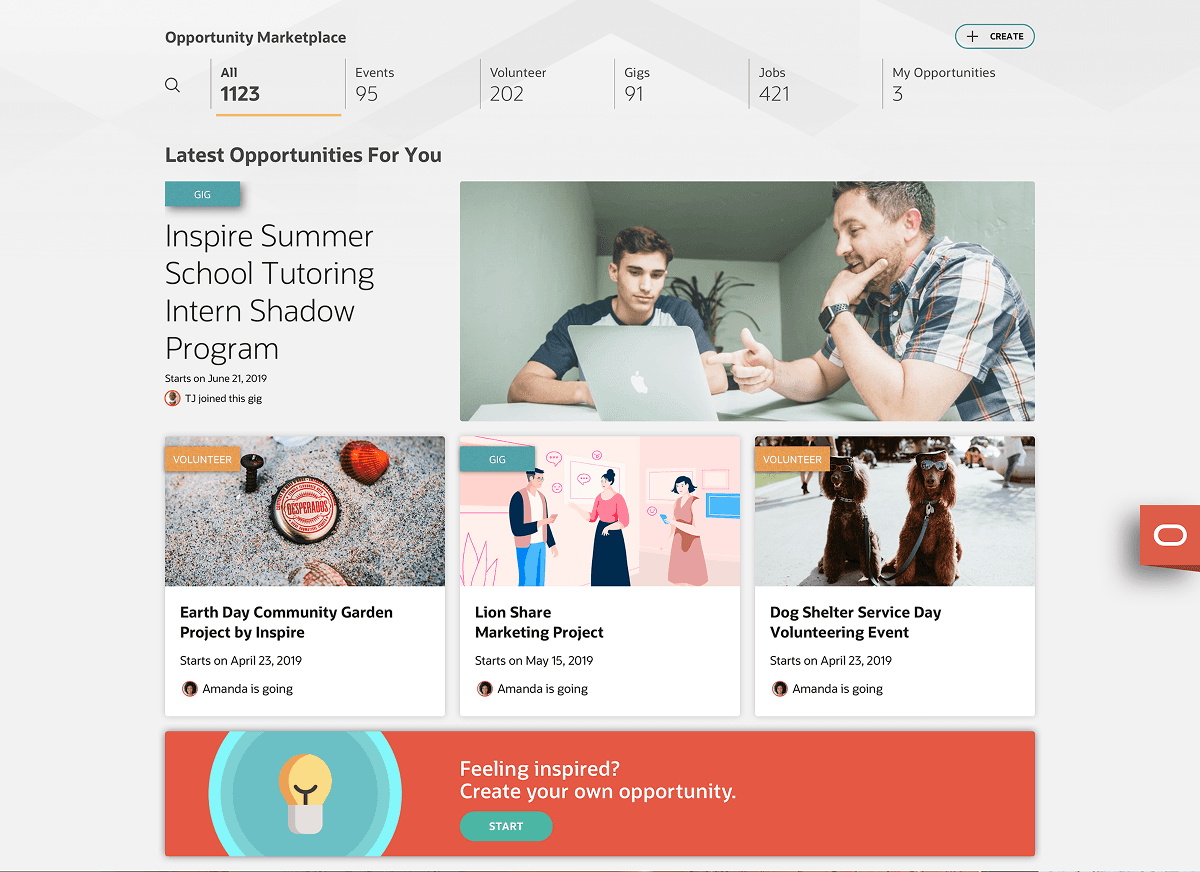This screenshot has height=872, width=1200.
Task: Click Amanda's avatar on the Lion Share card
Action: pos(485,688)
